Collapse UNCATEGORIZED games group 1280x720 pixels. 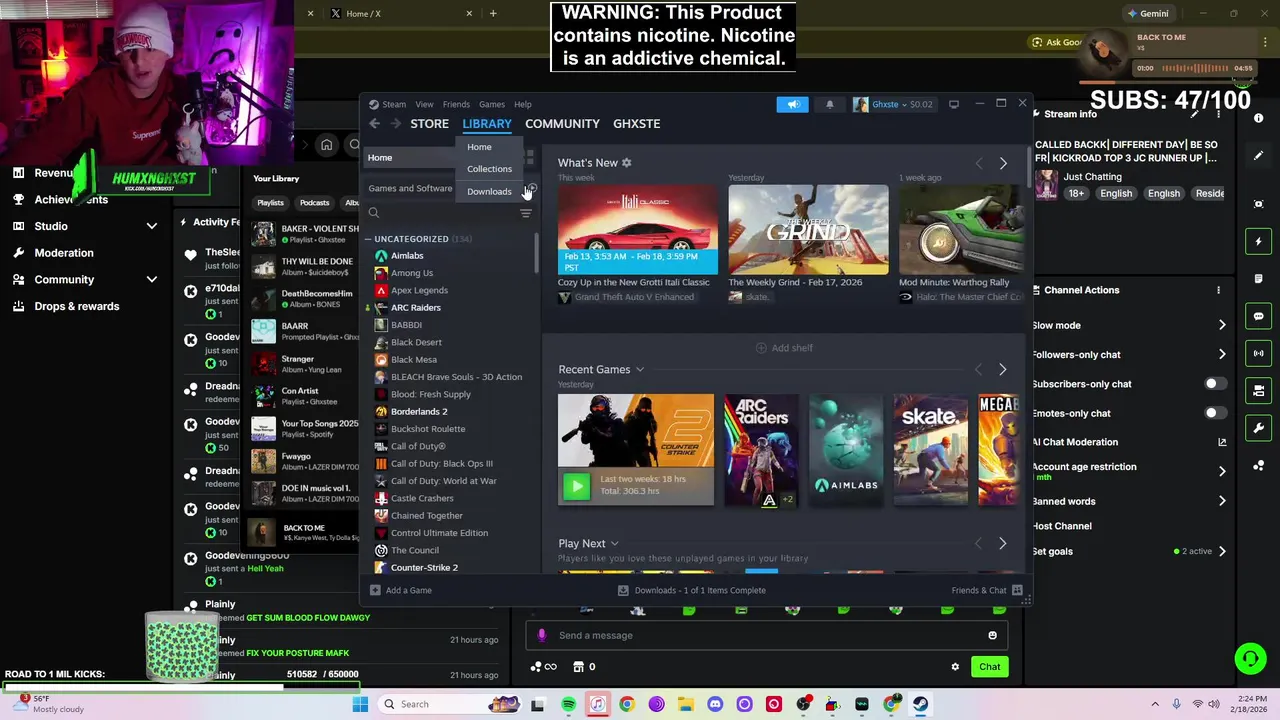(x=368, y=239)
